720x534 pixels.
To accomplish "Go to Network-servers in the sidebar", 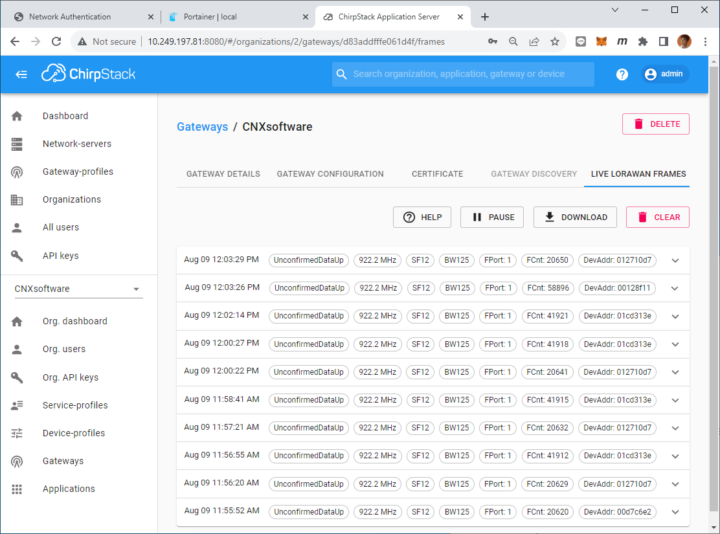I will (77, 144).
